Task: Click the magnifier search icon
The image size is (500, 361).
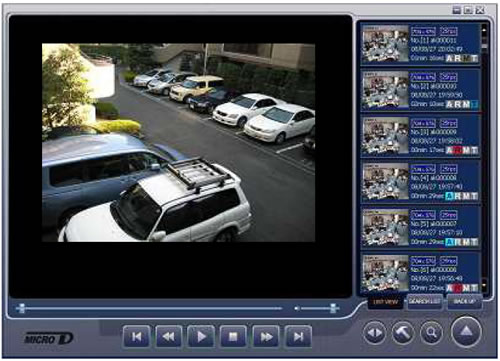Action: coord(432,332)
